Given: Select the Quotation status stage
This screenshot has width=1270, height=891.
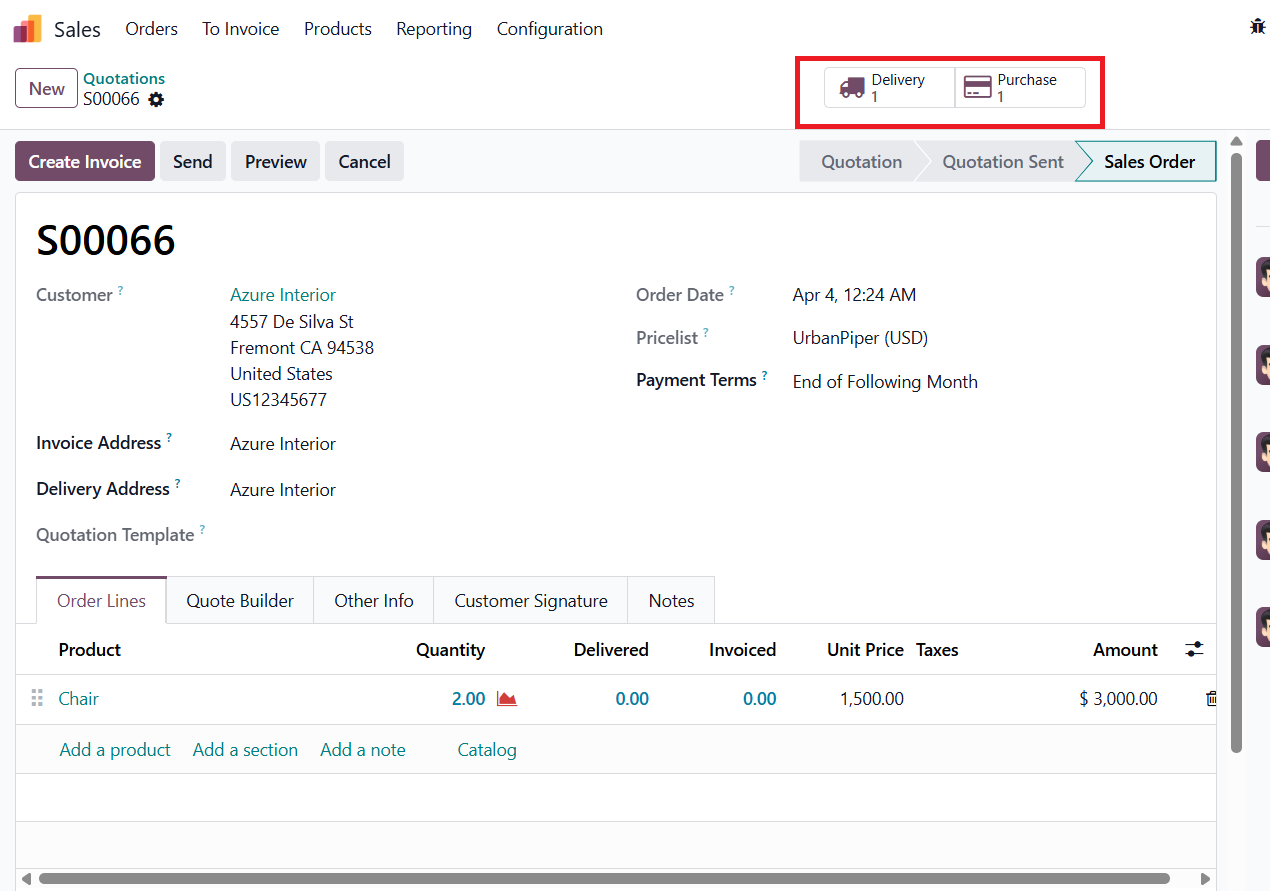Looking at the screenshot, I should pos(861,162).
